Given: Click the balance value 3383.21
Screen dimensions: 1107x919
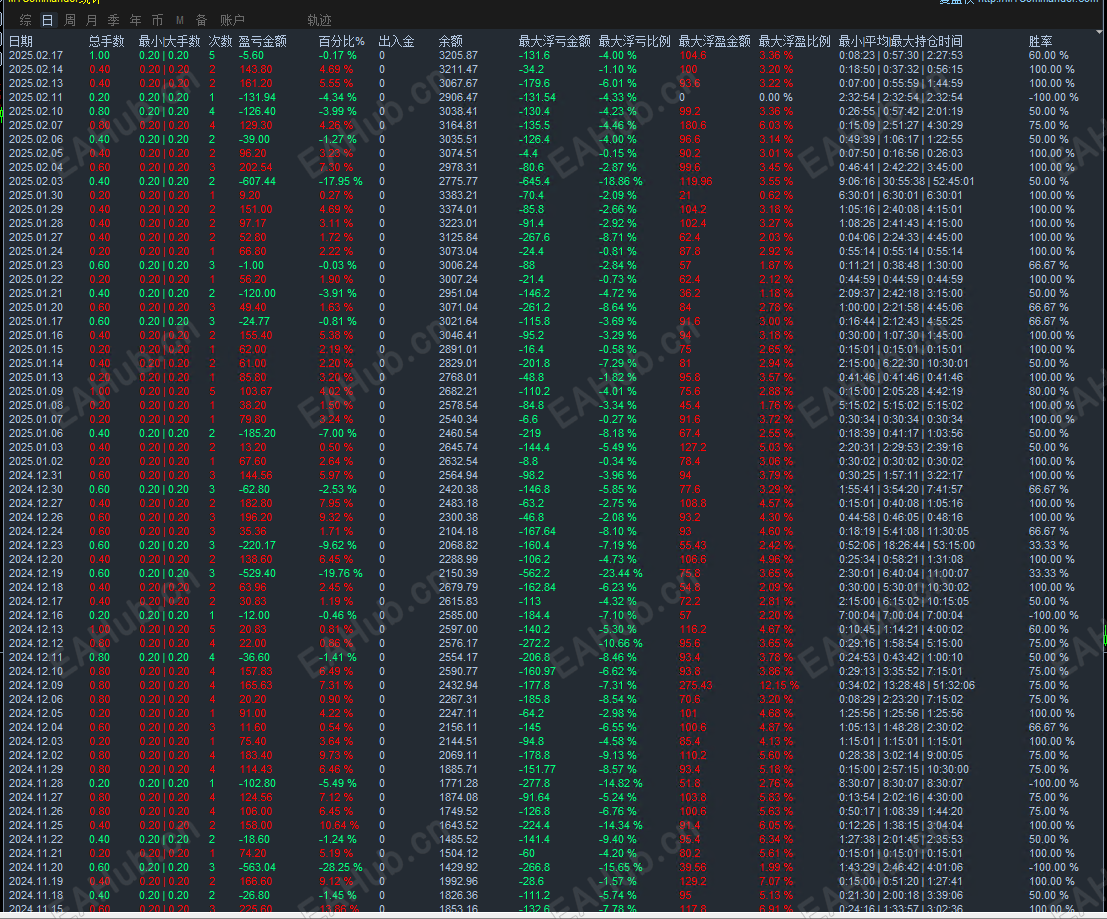Looking at the screenshot, I should tap(458, 196).
